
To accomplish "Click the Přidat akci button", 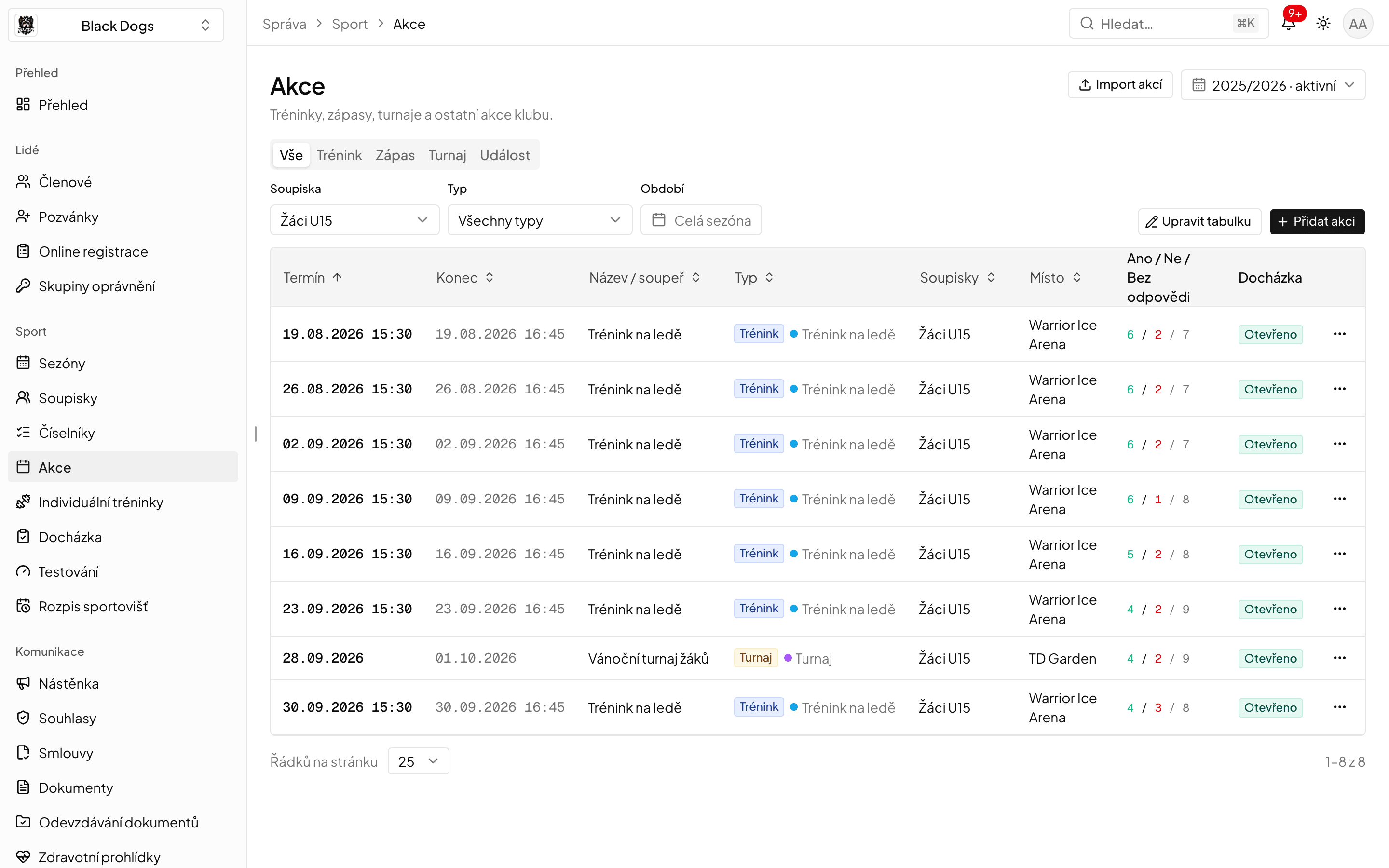I will pyautogui.click(x=1317, y=222).
